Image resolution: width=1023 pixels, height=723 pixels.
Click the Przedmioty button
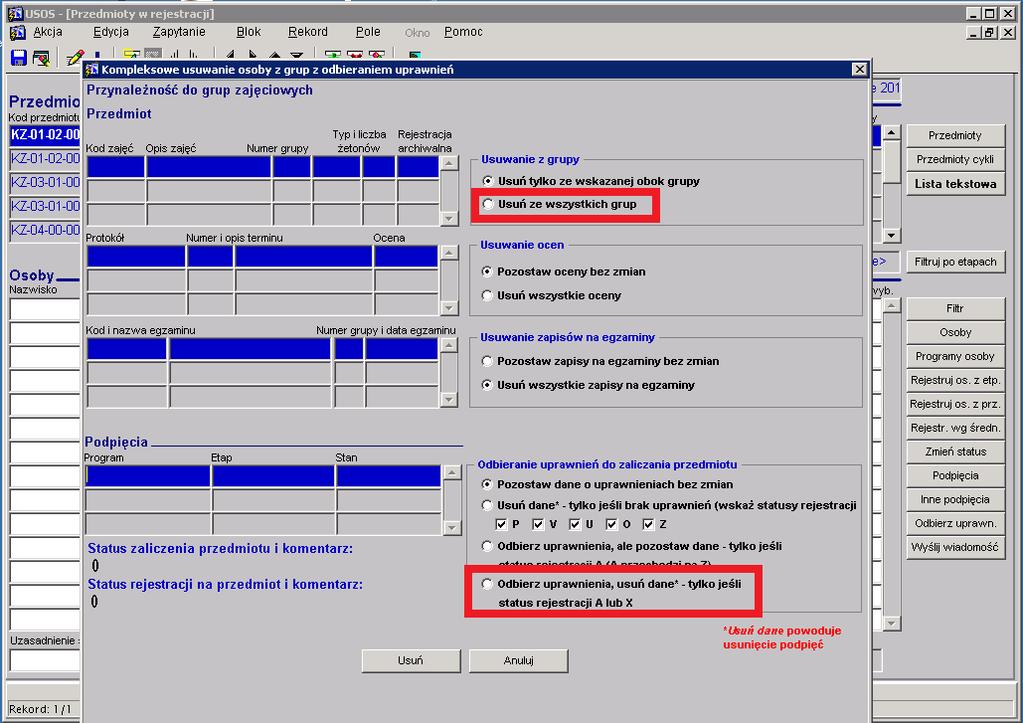pyautogui.click(x=955, y=136)
